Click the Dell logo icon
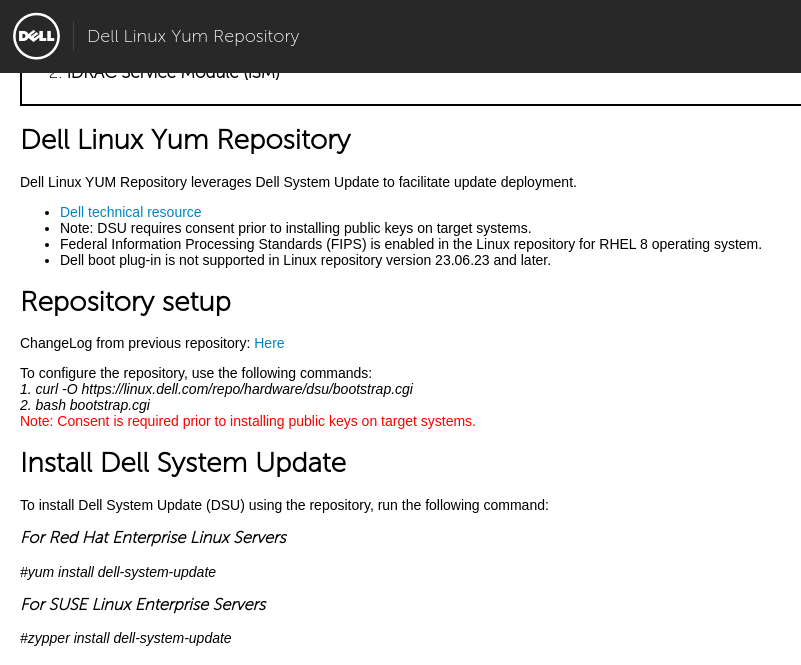The image size is (801, 665). pos(36,36)
